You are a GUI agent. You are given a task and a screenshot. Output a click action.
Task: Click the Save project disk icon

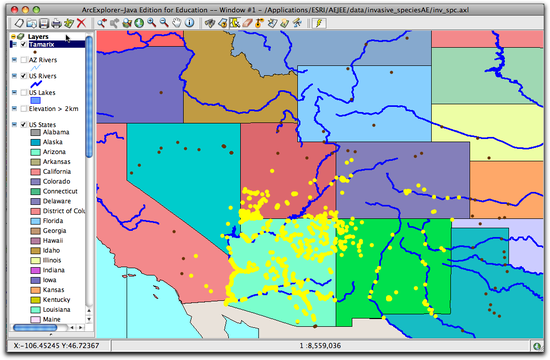pos(44,24)
